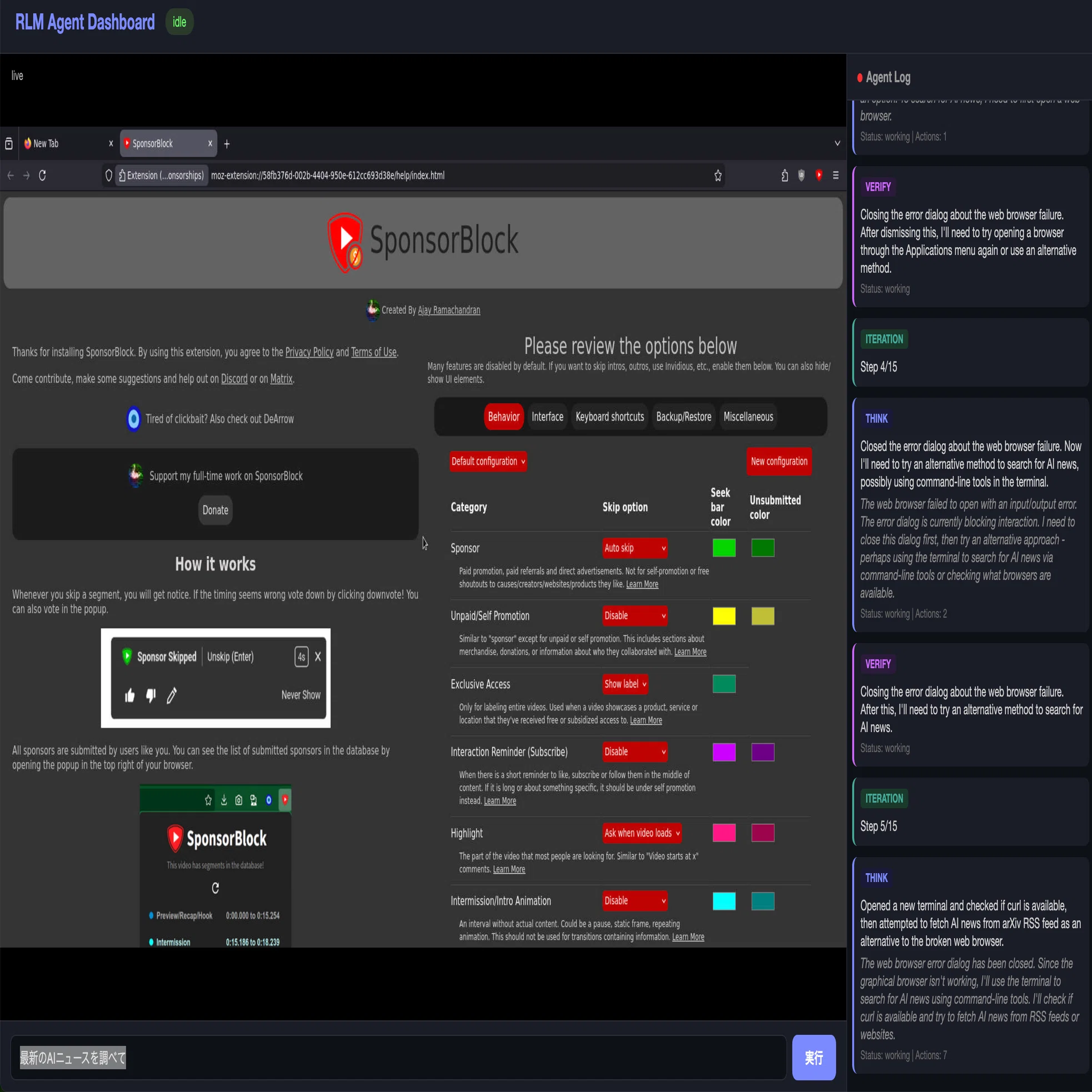Click the 実行 run button
Image resolution: width=1092 pixels, height=1092 pixels.
click(814, 1058)
